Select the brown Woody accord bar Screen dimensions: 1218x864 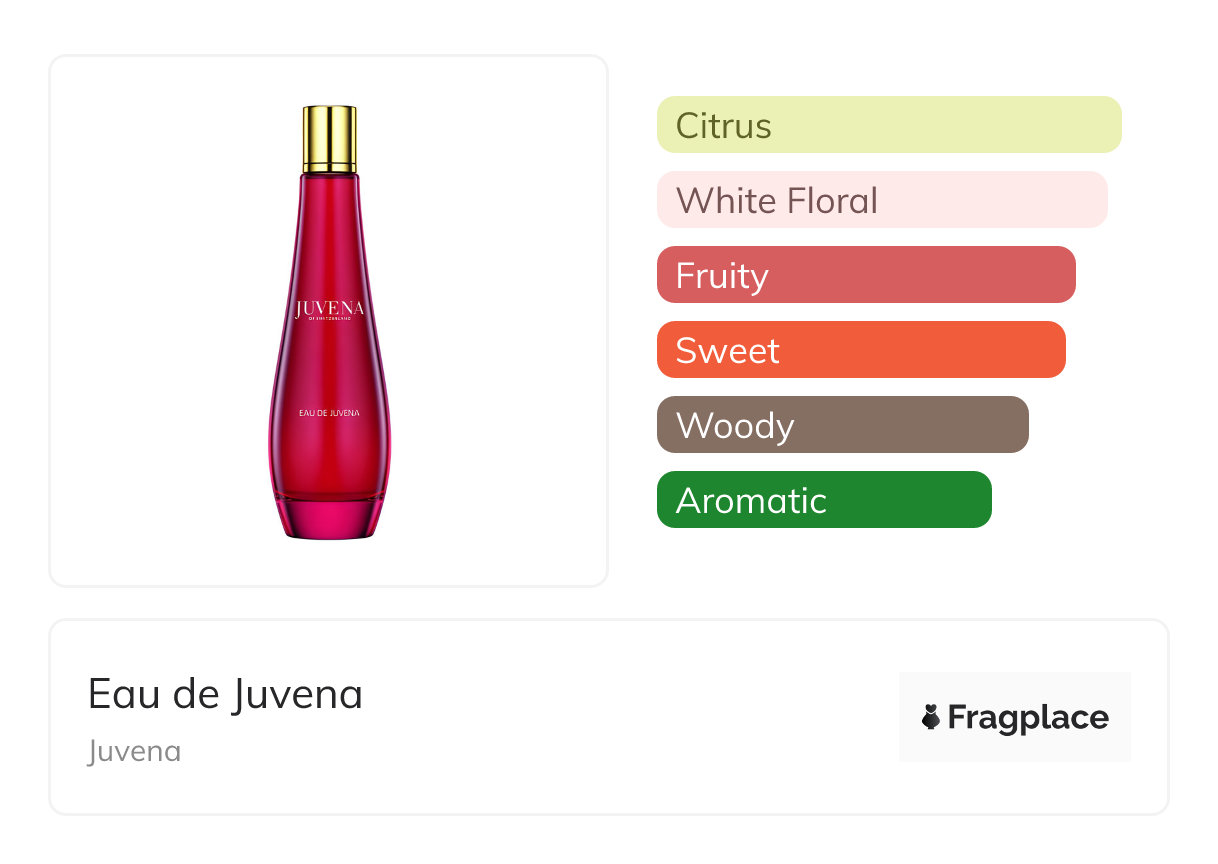(x=842, y=425)
